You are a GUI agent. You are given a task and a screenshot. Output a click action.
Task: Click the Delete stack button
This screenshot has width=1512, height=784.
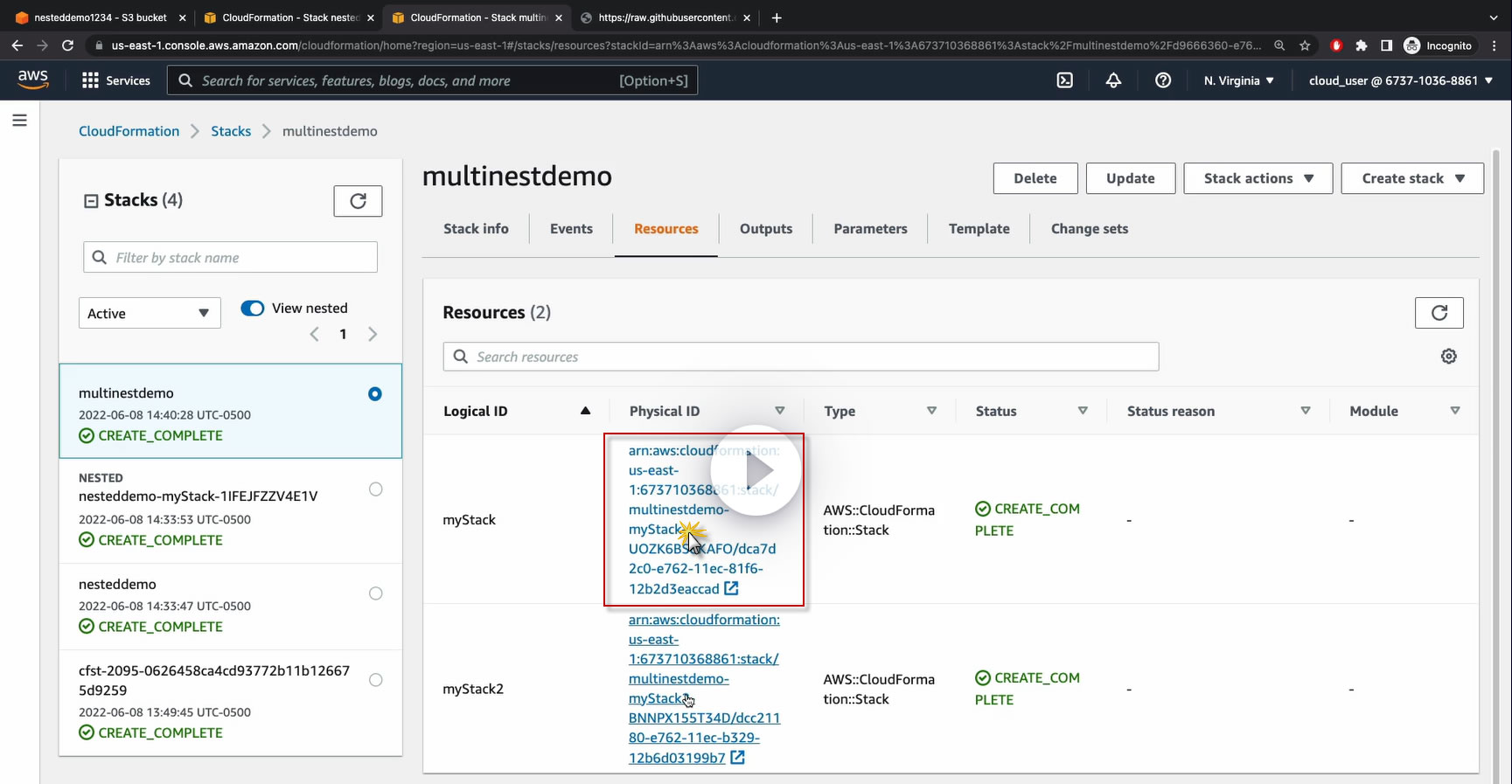click(1035, 178)
